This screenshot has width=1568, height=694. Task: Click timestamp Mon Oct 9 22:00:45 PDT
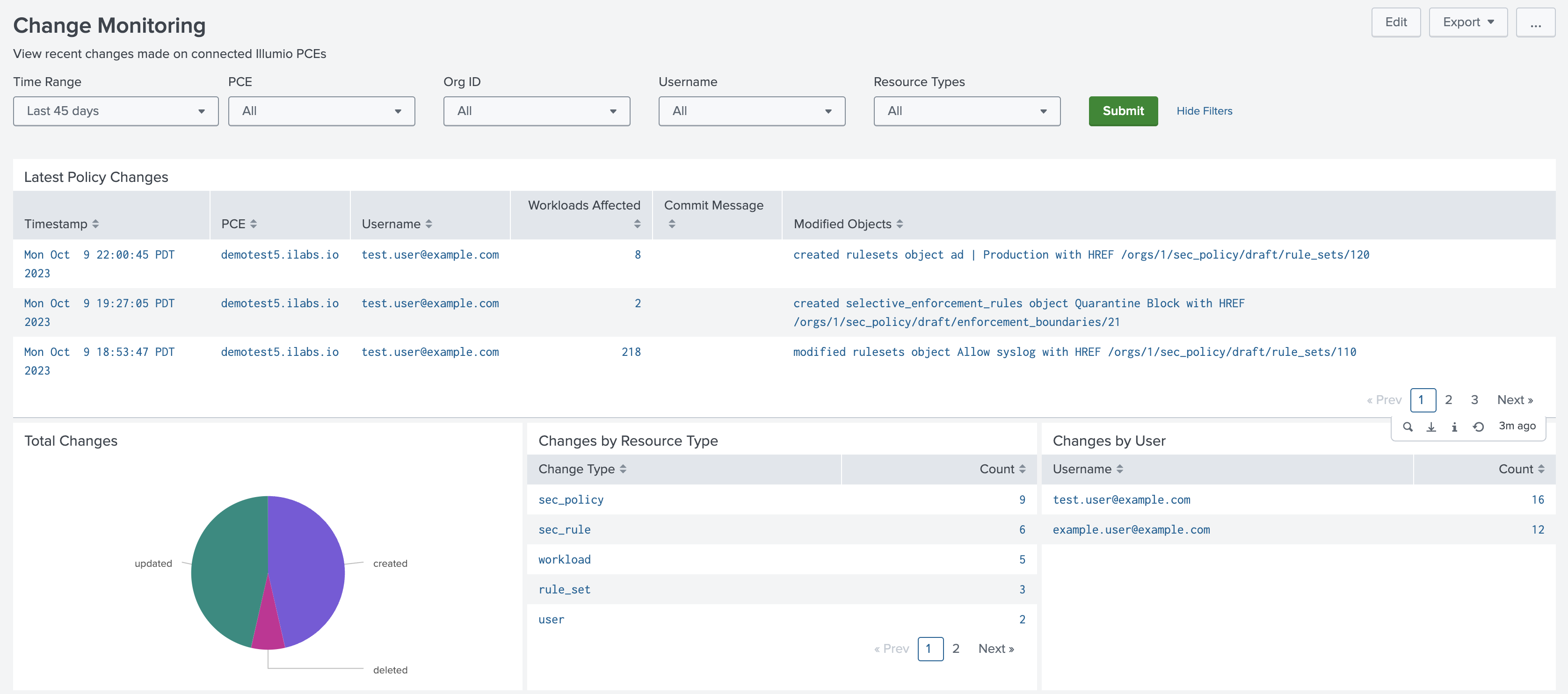(x=99, y=264)
